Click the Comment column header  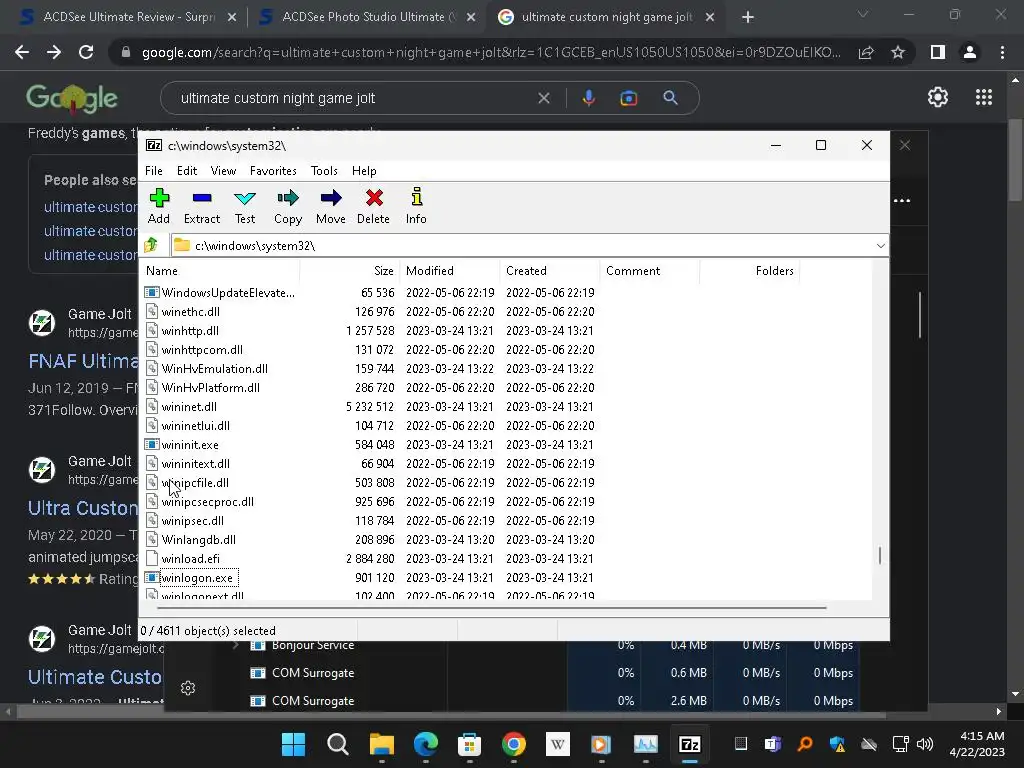pos(649,270)
